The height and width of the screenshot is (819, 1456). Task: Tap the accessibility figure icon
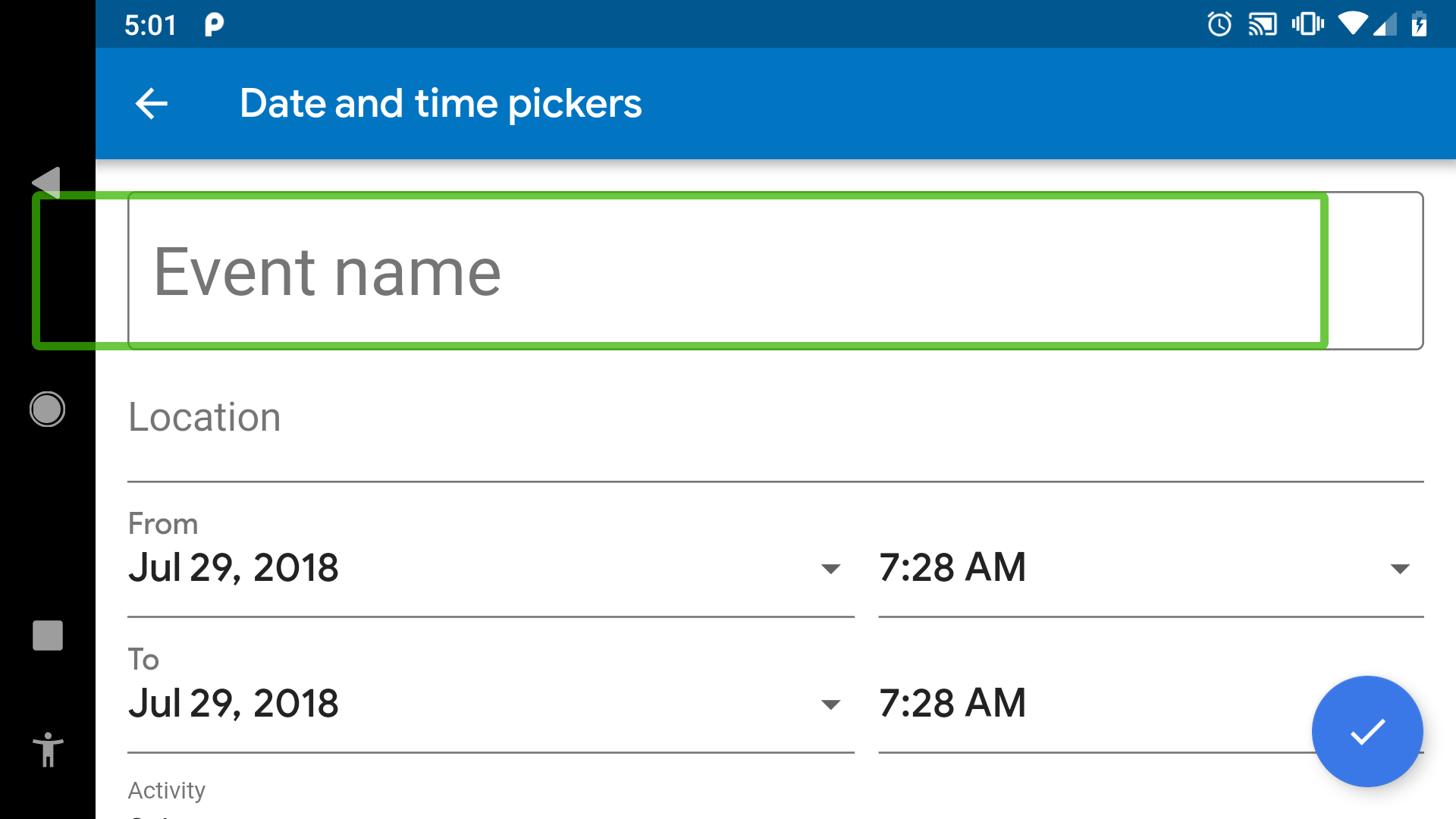[48, 749]
